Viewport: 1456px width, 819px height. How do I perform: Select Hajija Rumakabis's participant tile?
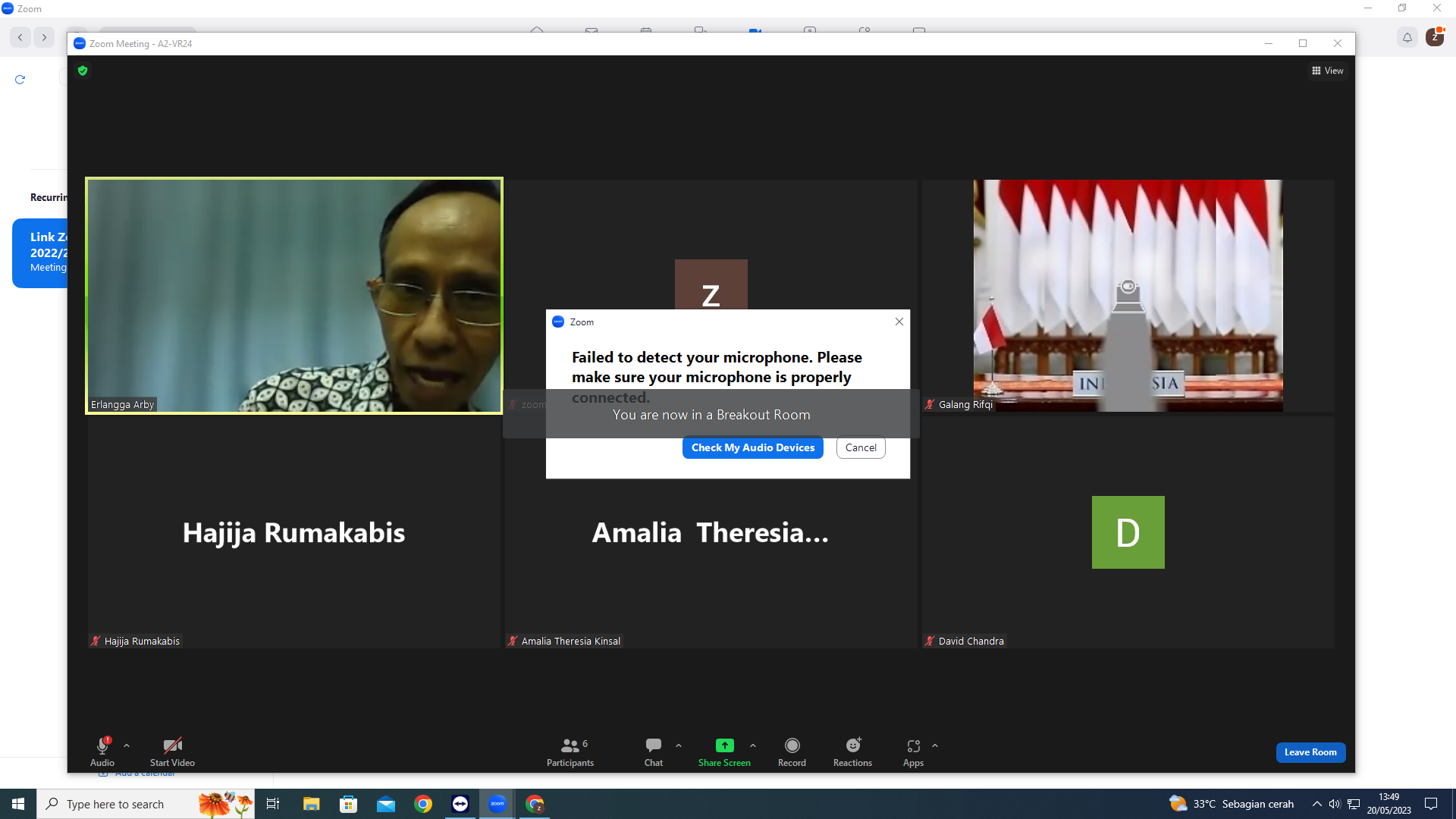pyautogui.click(x=294, y=532)
